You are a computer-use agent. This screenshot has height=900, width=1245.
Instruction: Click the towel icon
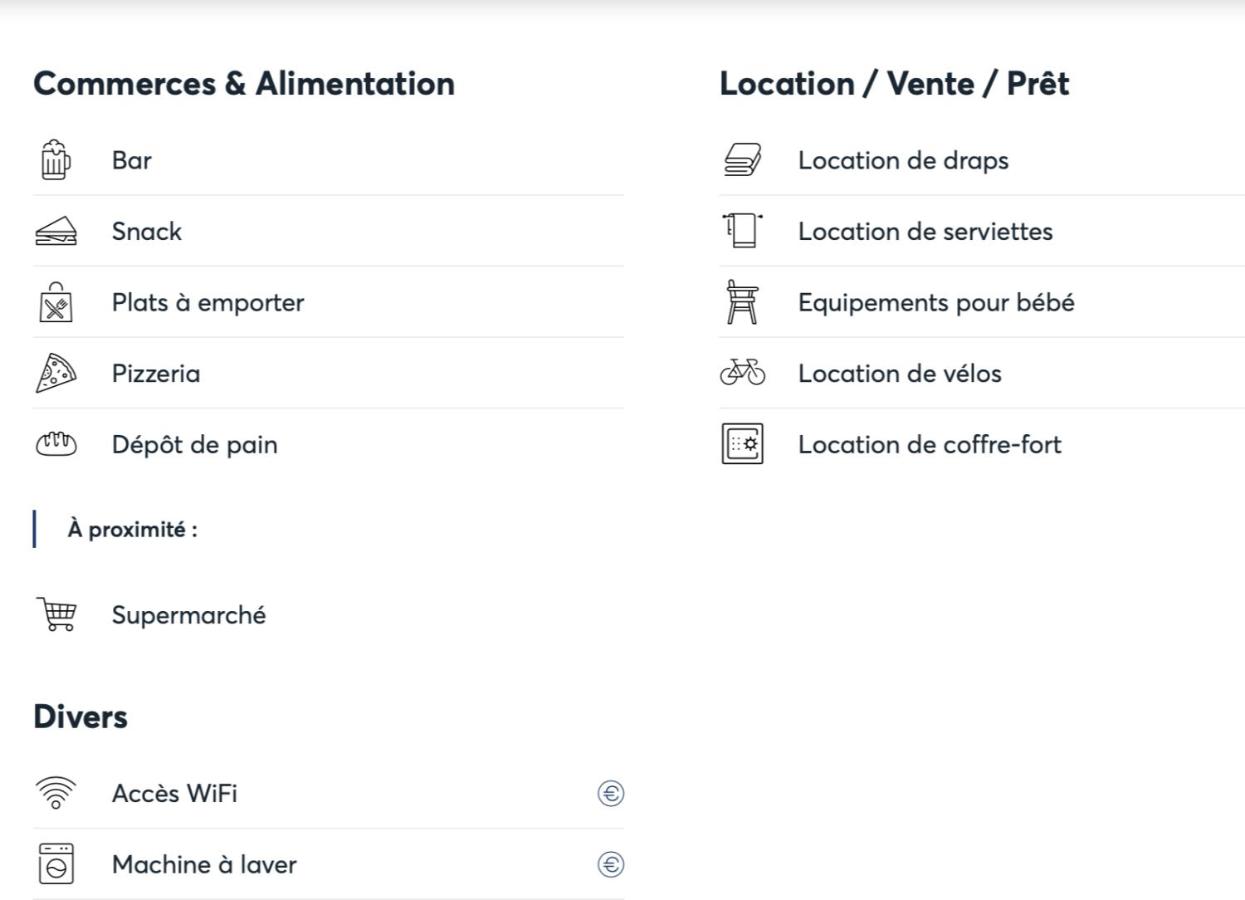tap(741, 232)
